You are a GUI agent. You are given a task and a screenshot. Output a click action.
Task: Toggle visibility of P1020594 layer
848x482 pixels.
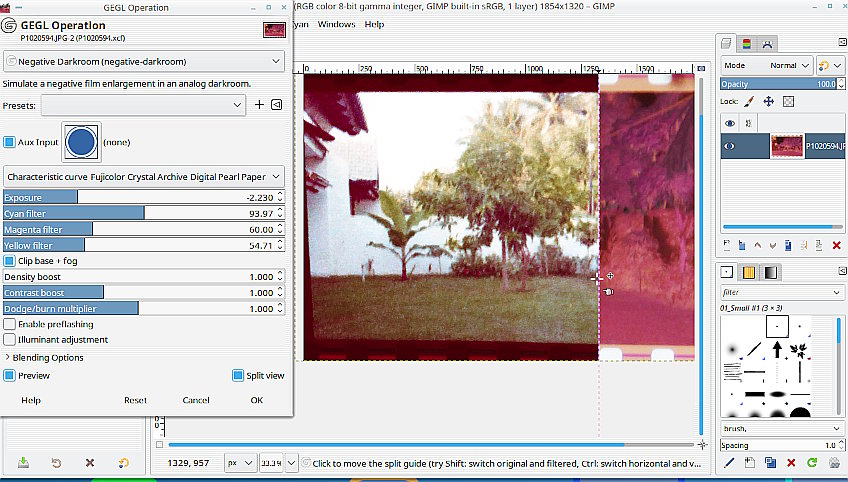click(x=729, y=146)
